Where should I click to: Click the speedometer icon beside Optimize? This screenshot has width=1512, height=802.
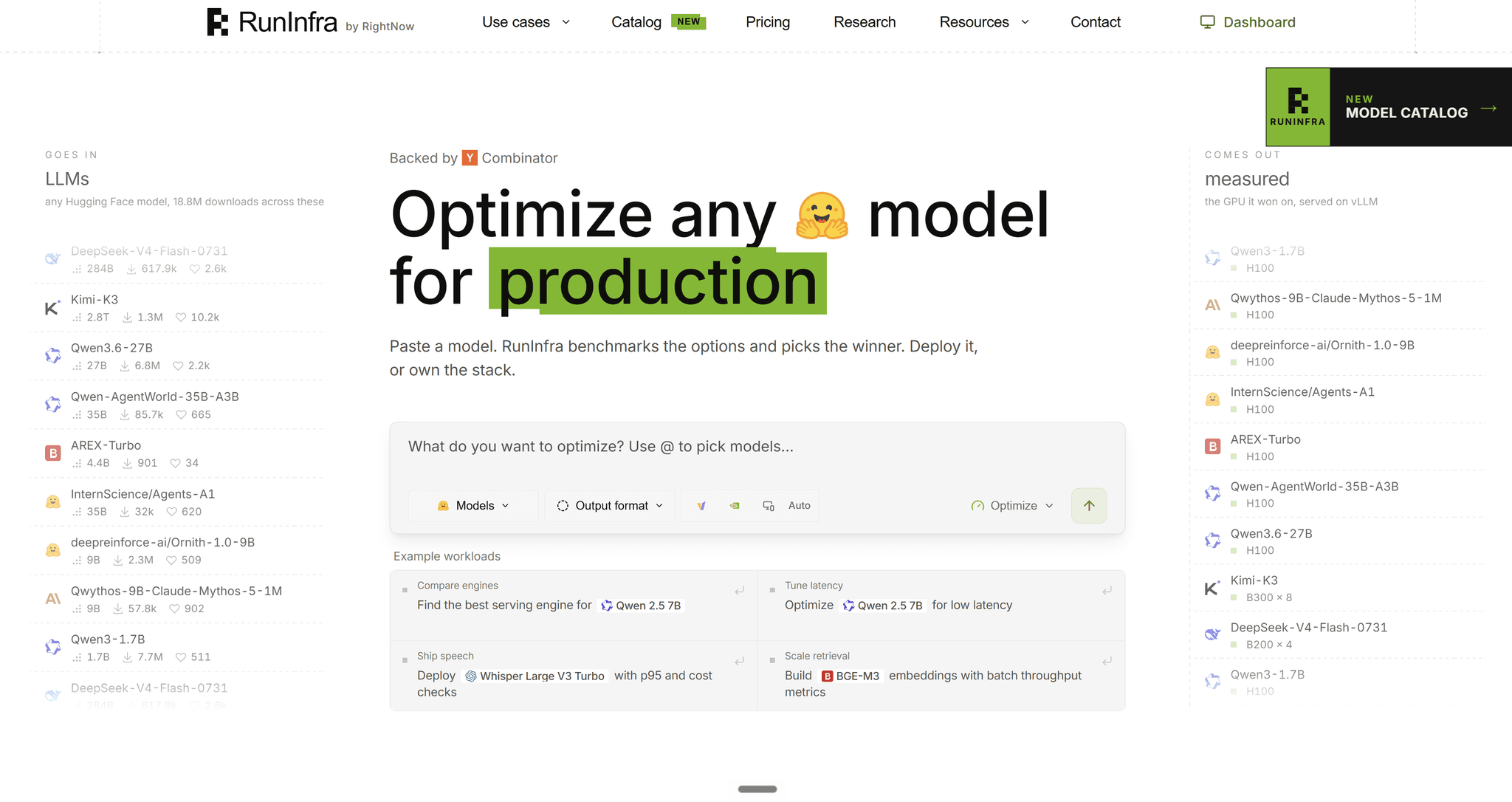point(977,506)
